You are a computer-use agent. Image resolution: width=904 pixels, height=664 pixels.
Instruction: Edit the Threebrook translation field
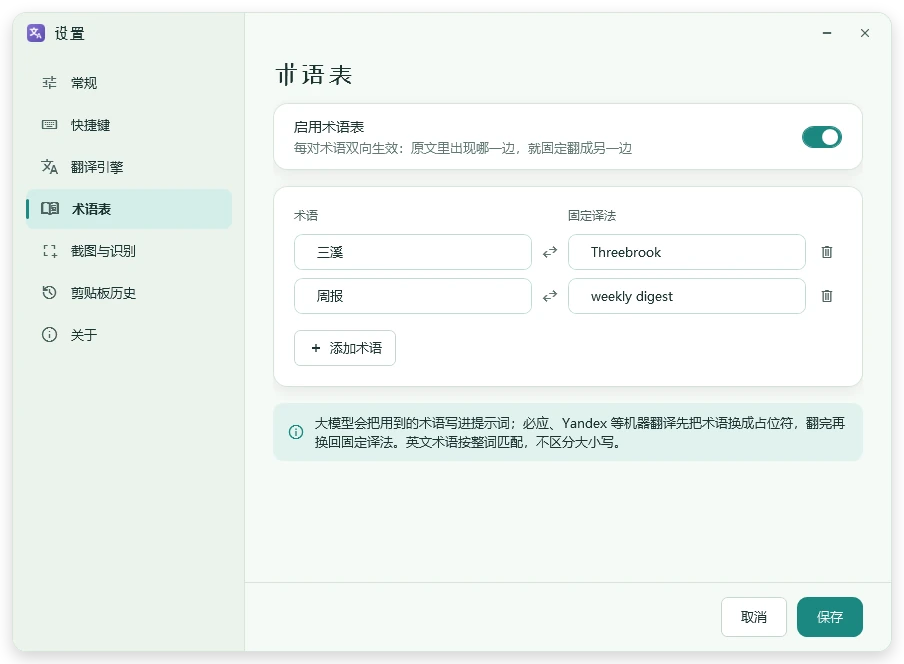click(687, 252)
